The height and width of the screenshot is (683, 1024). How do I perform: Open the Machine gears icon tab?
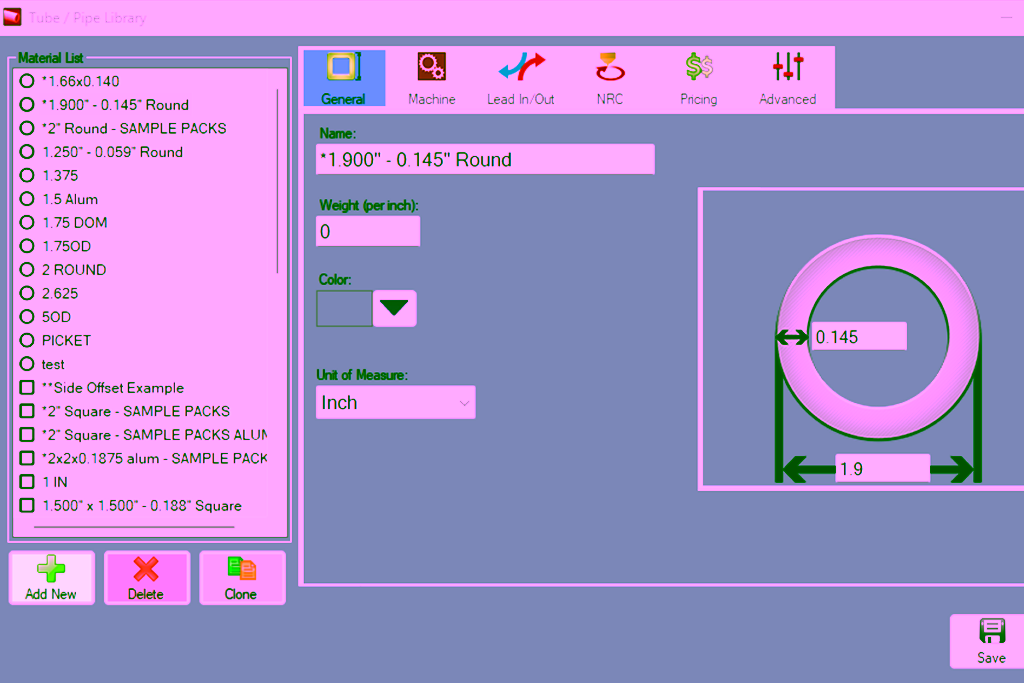tap(432, 67)
